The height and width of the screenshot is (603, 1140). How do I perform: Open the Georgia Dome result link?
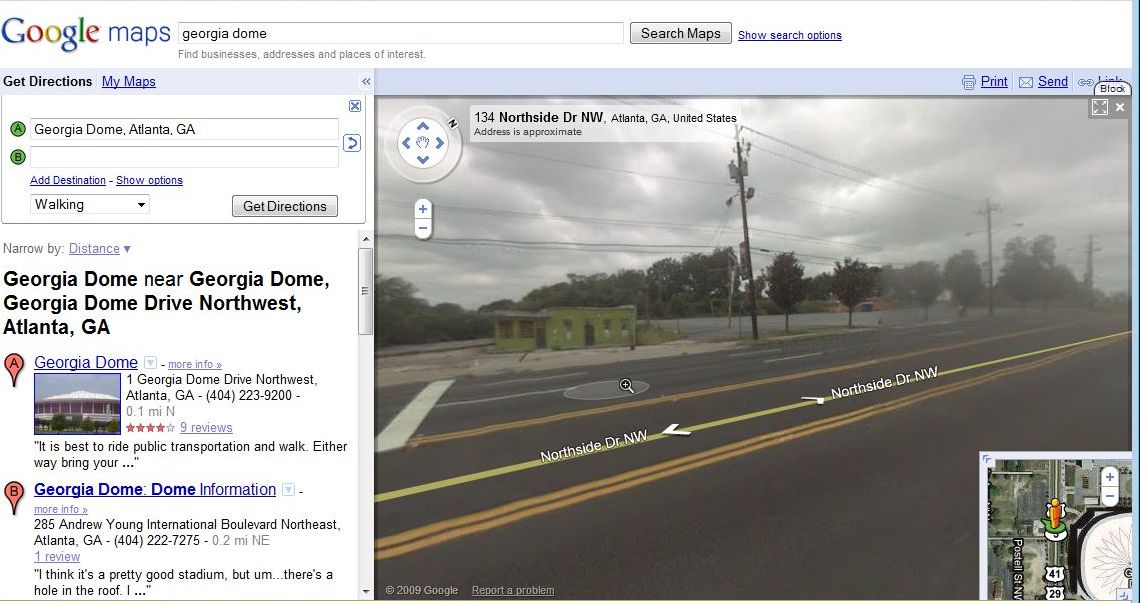pyautogui.click(x=86, y=362)
